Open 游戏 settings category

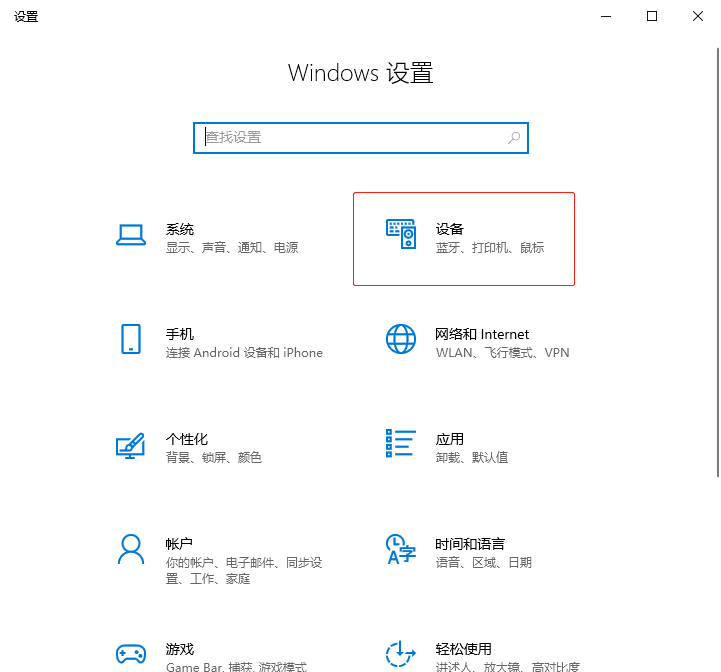tap(180, 649)
